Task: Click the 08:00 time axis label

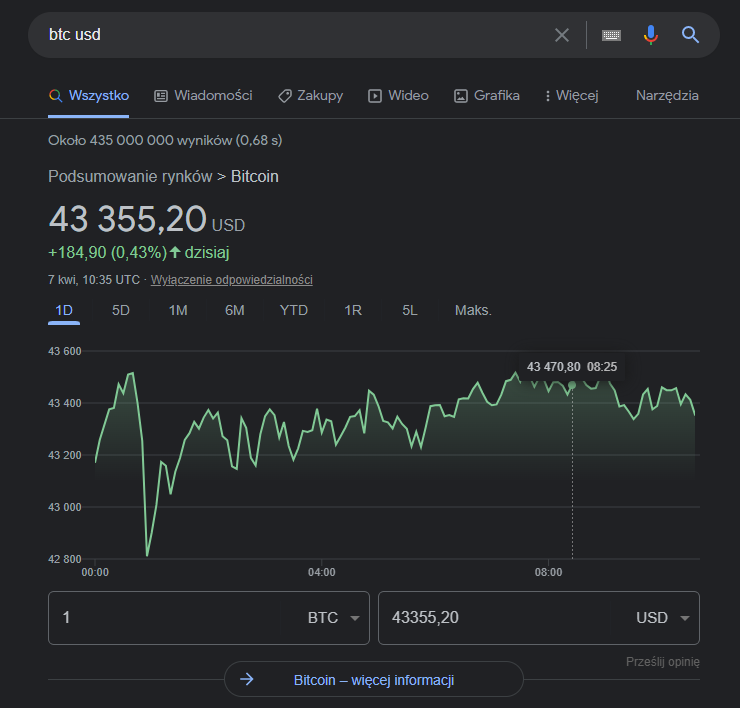Action: [x=548, y=573]
